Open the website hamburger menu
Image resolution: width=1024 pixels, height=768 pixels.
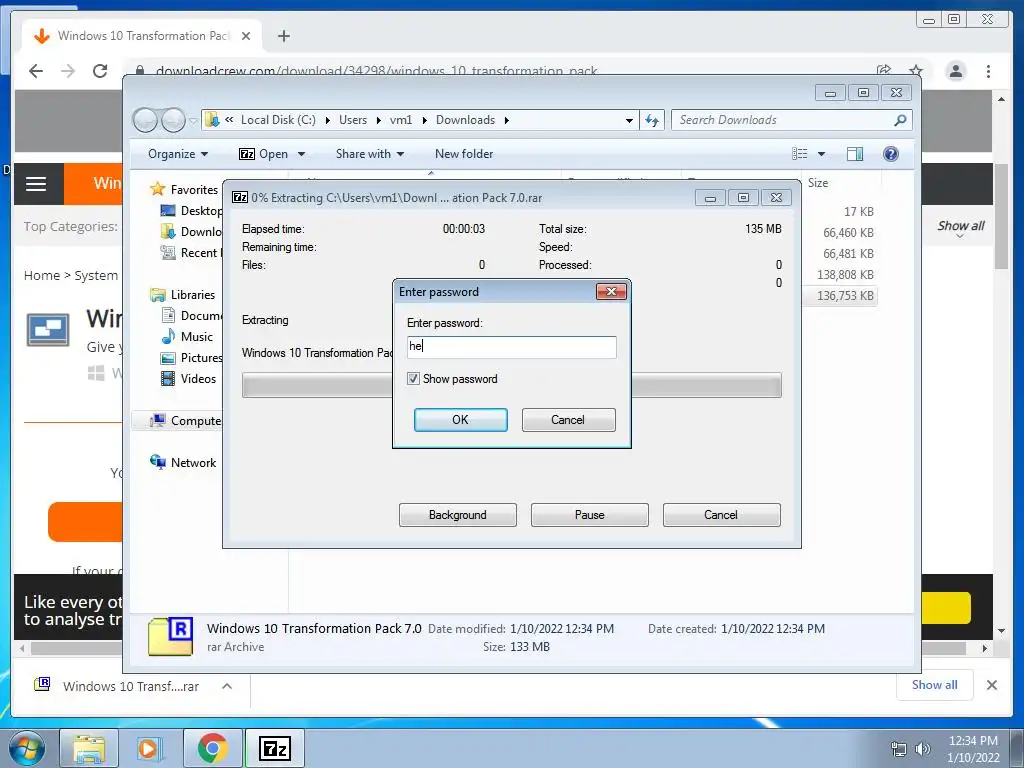coord(36,184)
